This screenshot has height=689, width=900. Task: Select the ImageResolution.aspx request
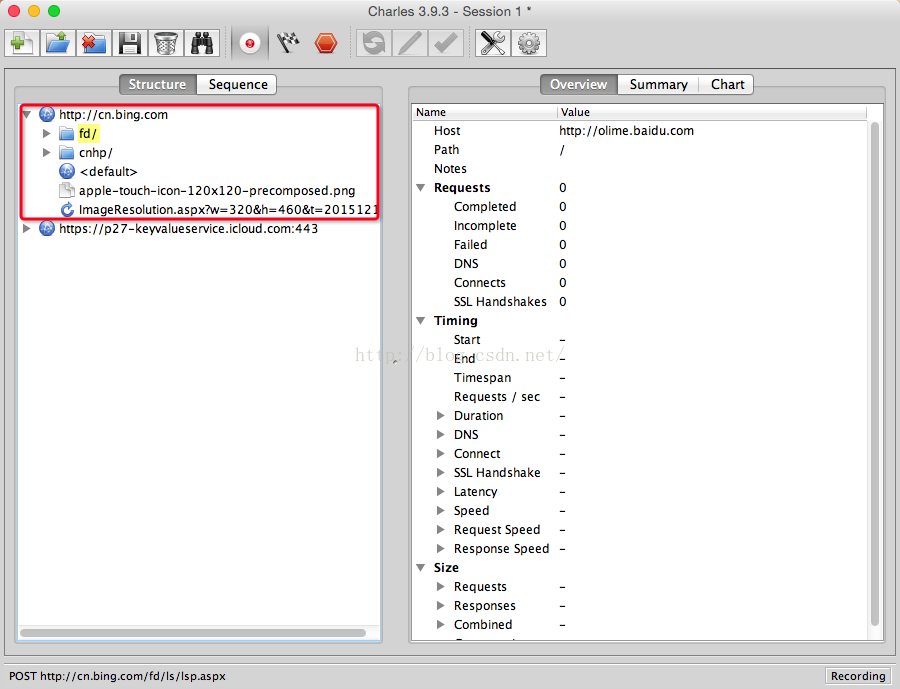228,210
